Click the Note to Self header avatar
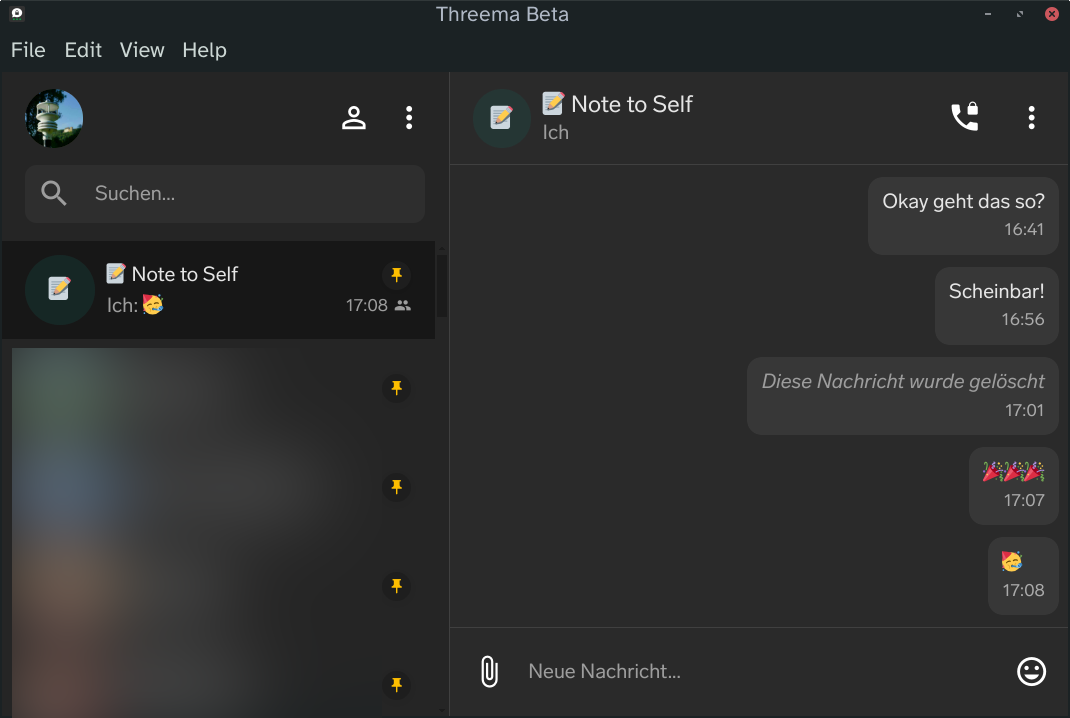 click(x=501, y=118)
